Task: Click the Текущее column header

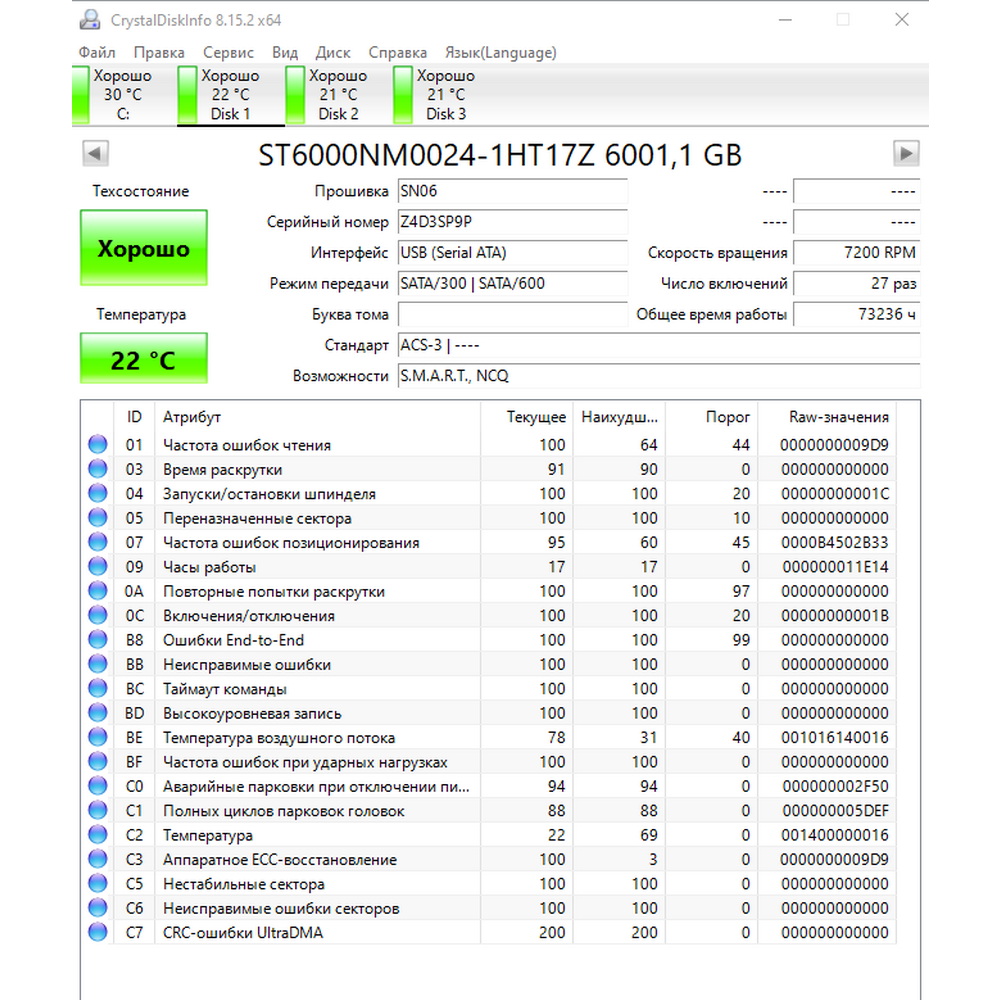Action: coord(527,417)
